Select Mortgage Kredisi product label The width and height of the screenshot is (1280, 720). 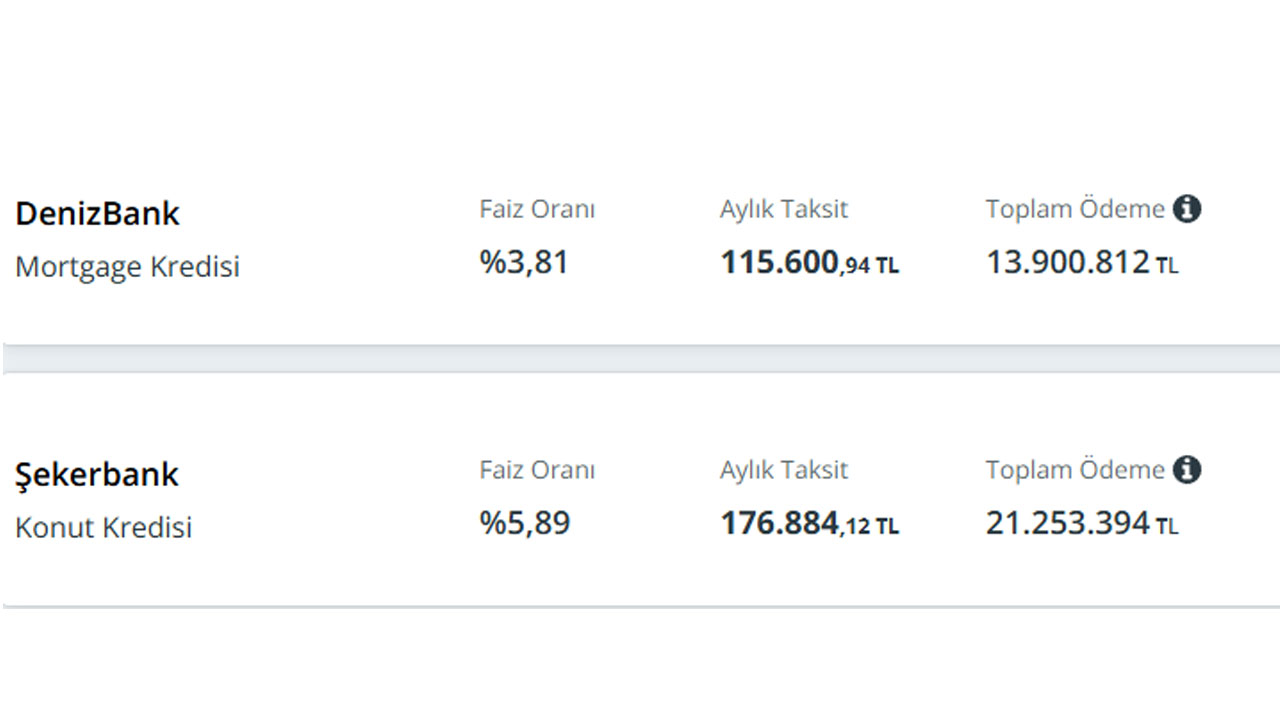coord(128,267)
